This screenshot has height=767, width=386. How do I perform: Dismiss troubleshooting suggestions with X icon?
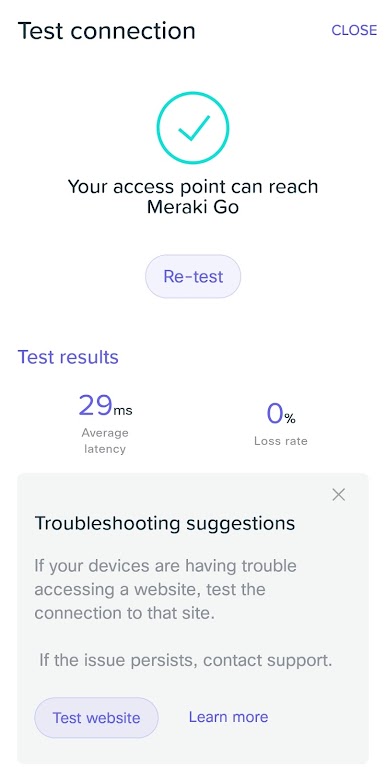pyautogui.click(x=339, y=495)
